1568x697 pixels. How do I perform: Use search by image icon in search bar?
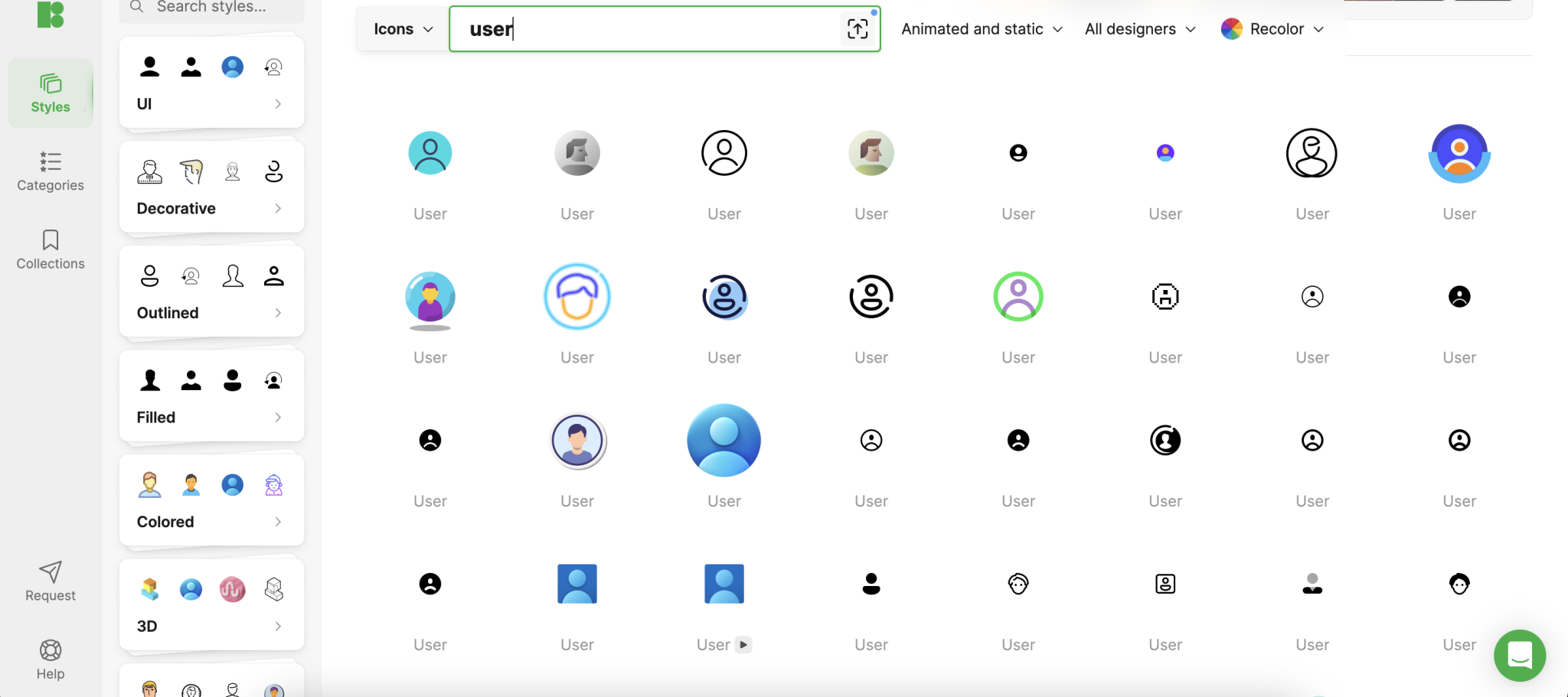[857, 28]
